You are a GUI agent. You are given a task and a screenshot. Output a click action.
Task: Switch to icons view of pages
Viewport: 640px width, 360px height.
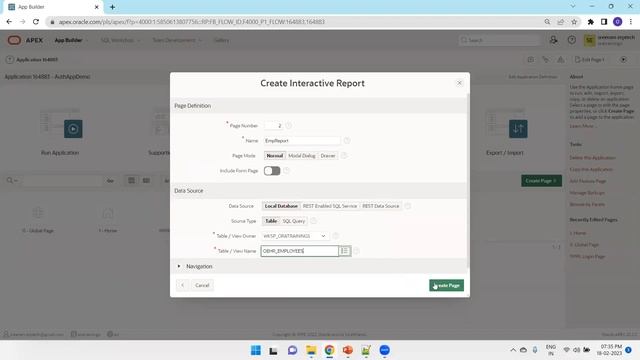(131, 180)
